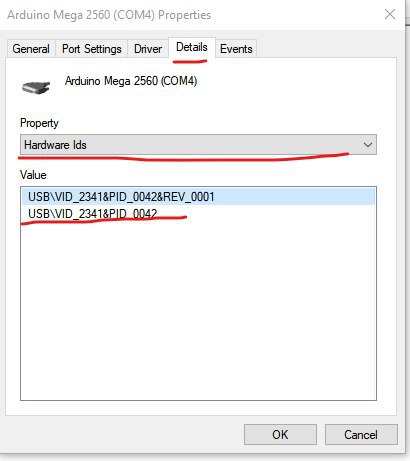Select the Details tab
The height and width of the screenshot is (461, 410).
[192, 47]
